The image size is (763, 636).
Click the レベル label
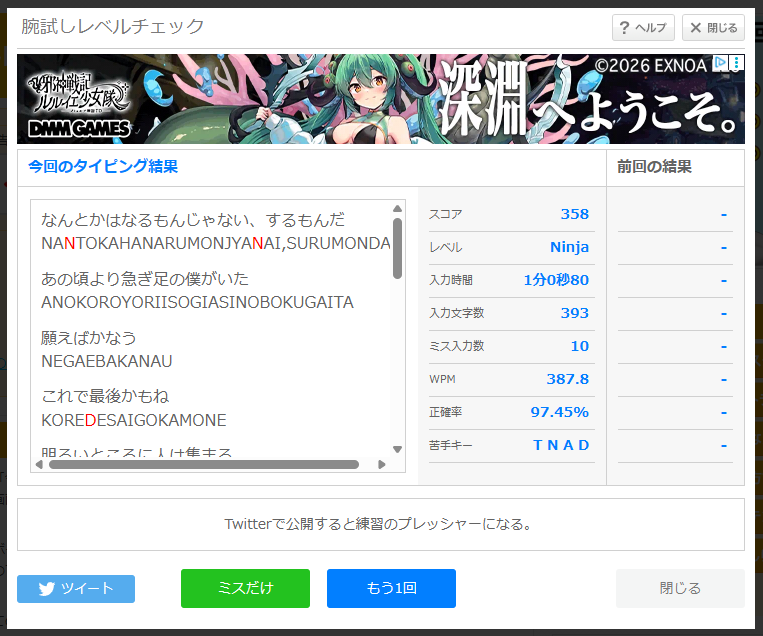point(446,248)
